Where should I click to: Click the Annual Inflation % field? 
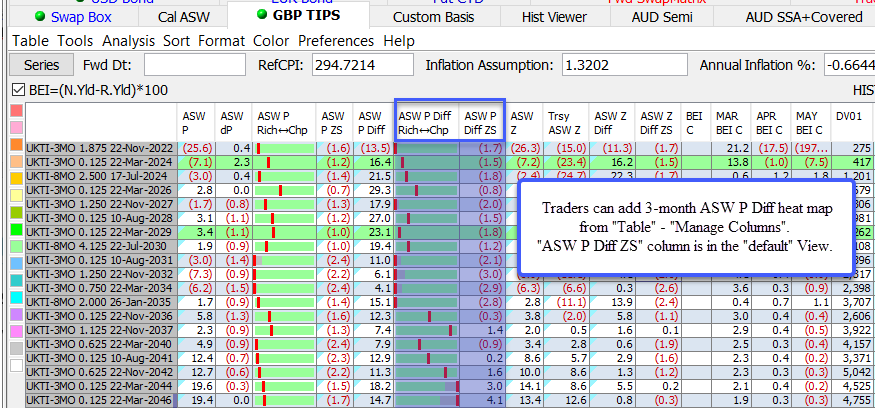(x=849, y=65)
